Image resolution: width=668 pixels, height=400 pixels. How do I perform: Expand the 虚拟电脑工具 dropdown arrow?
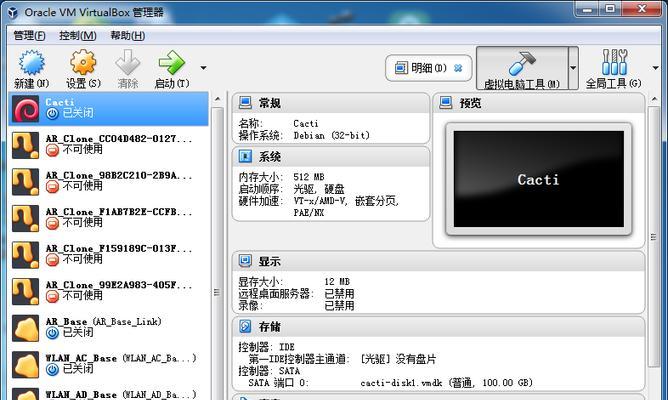click(573, 68)
